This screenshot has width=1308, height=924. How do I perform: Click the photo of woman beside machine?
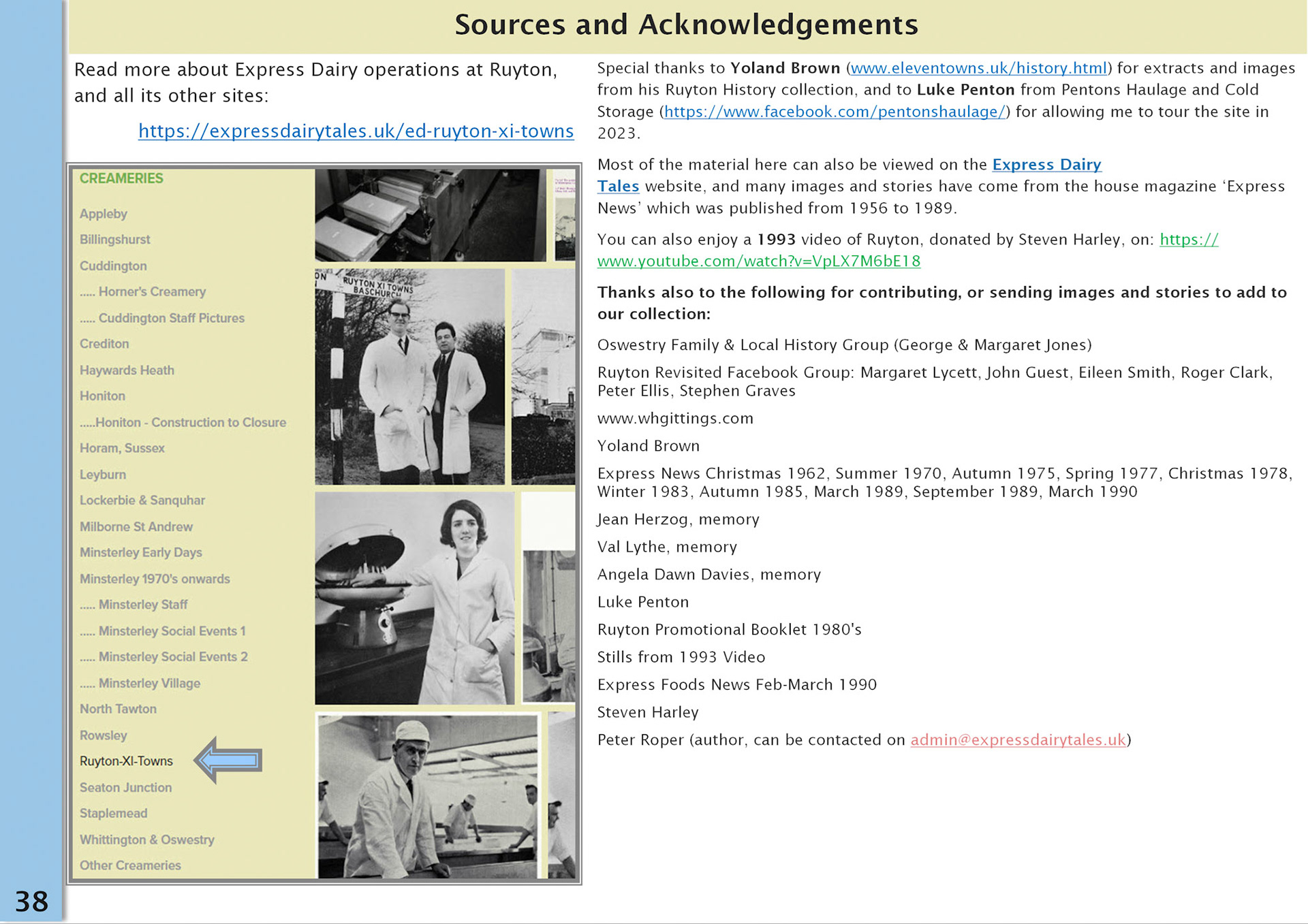414,598
